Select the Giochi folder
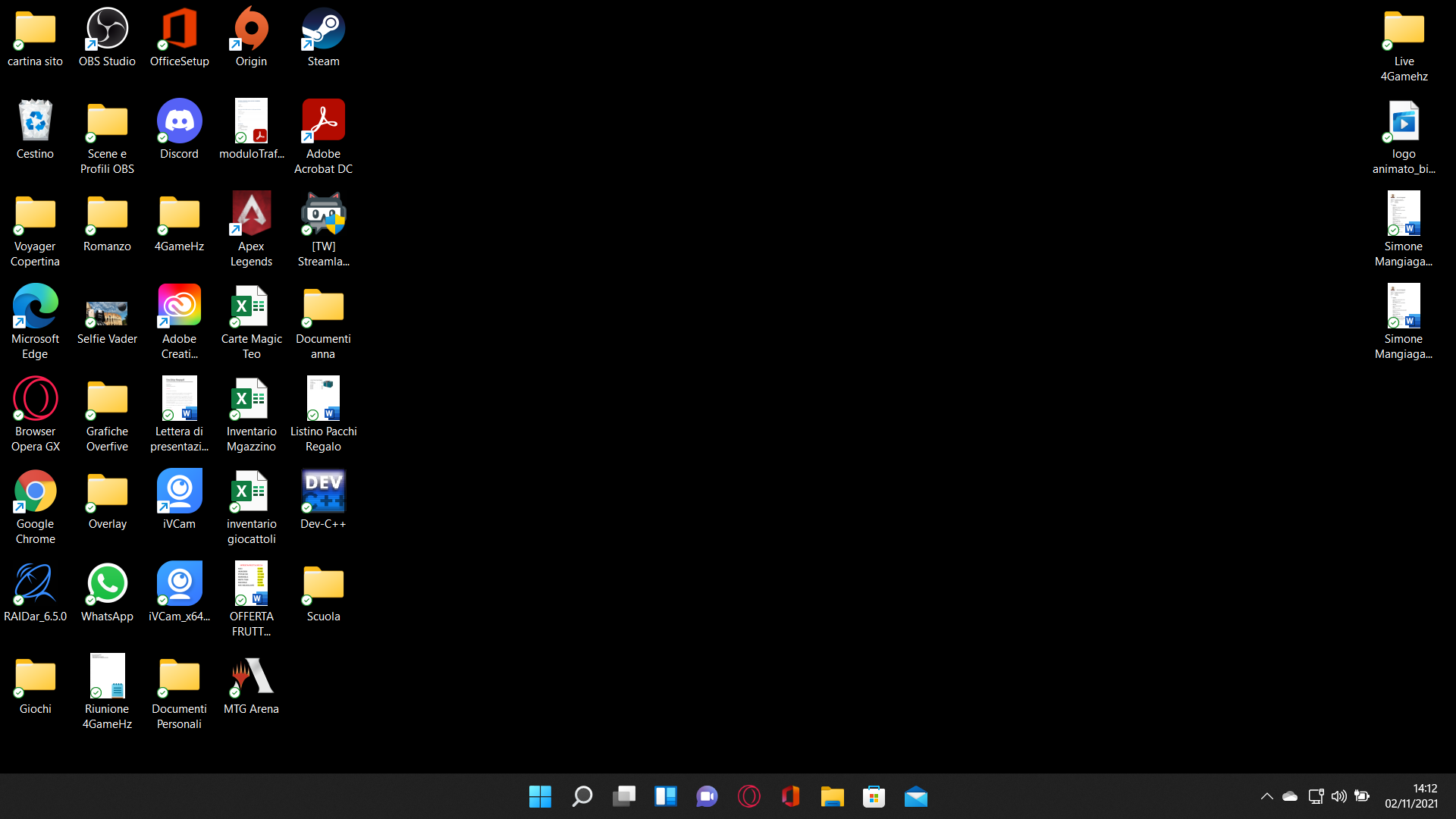The height and width of the screenshot is (819, 1456). tap(35, 686)
